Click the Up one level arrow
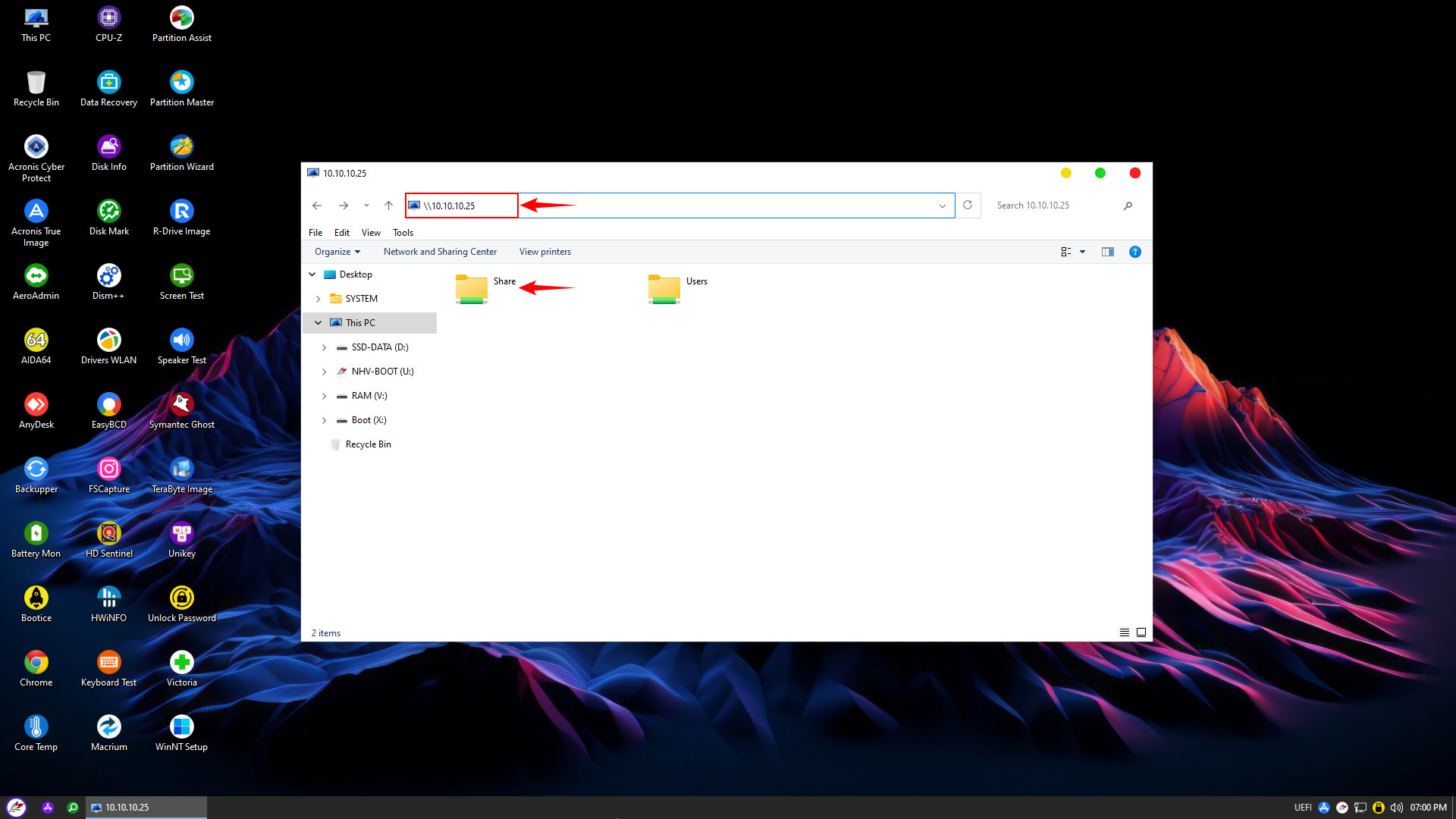The height and width of the screenshot is (819, 1456). pos(388,206)
